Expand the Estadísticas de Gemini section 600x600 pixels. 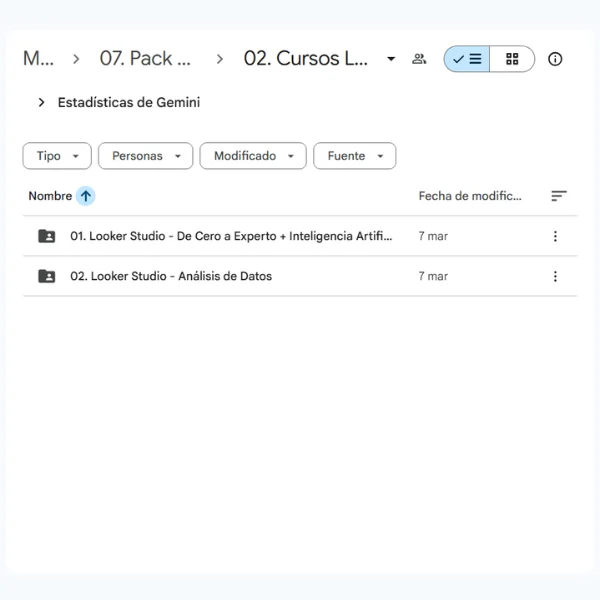click(x=41, y=102)
